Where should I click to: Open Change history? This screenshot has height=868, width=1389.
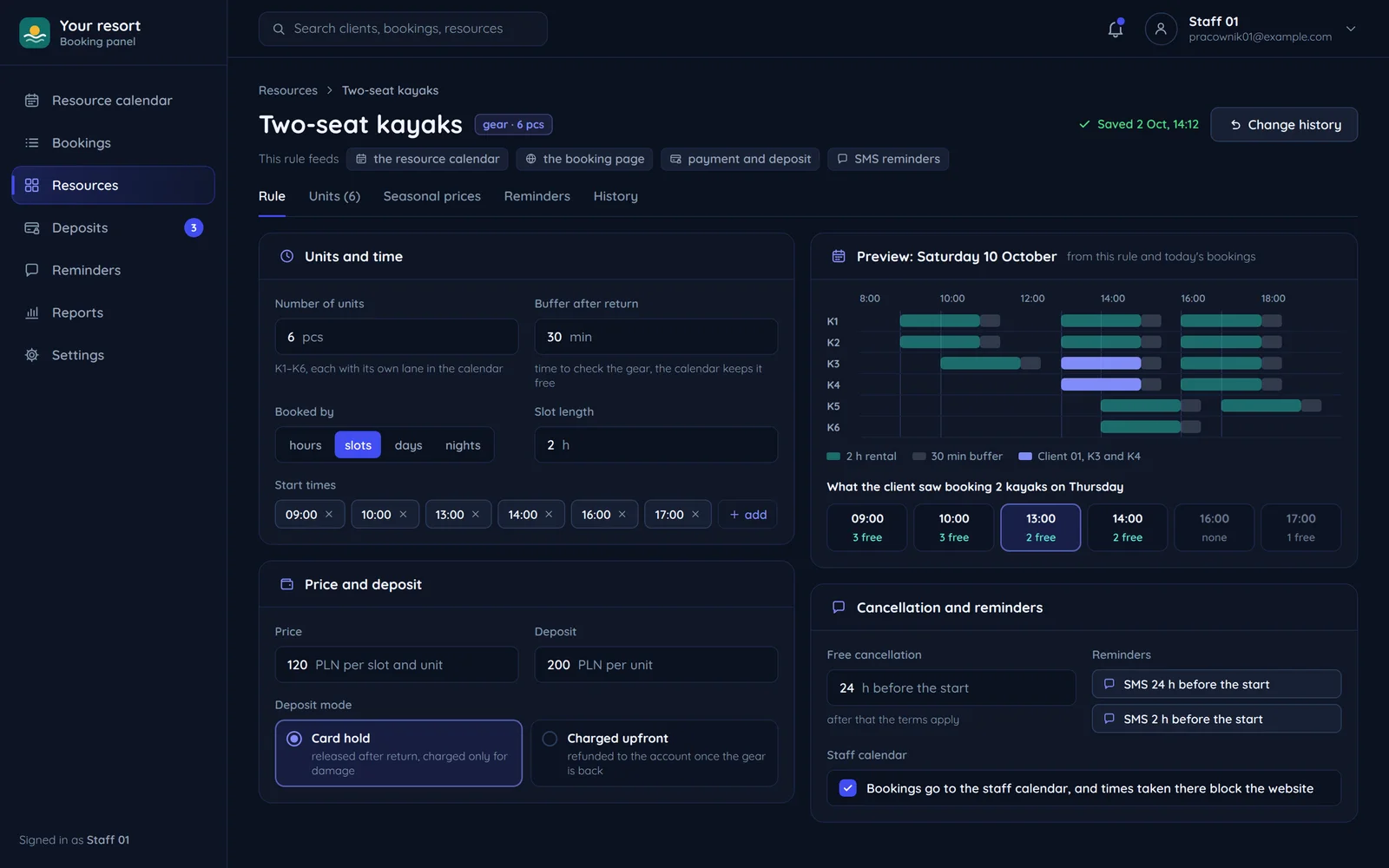click(x=1284, y=125)
